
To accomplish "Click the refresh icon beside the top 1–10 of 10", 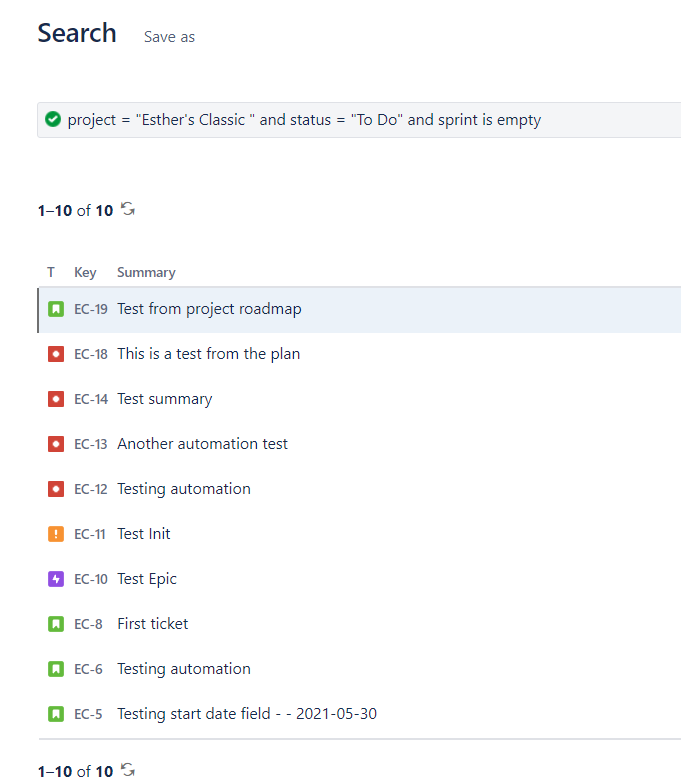I will 128,209.
